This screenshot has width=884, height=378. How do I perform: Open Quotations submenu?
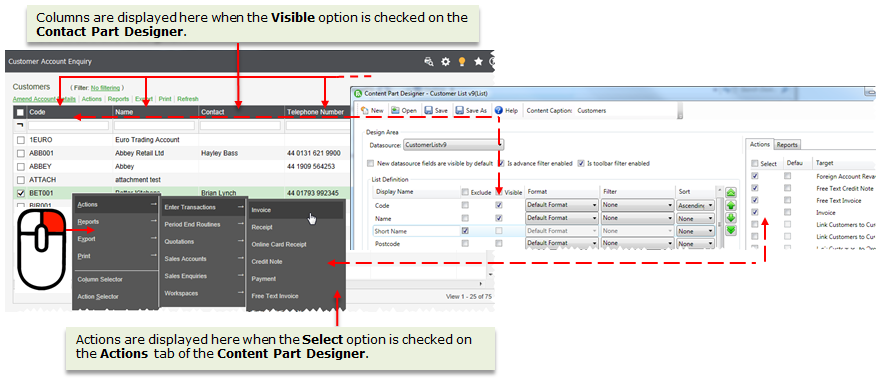tap(204, 241)
